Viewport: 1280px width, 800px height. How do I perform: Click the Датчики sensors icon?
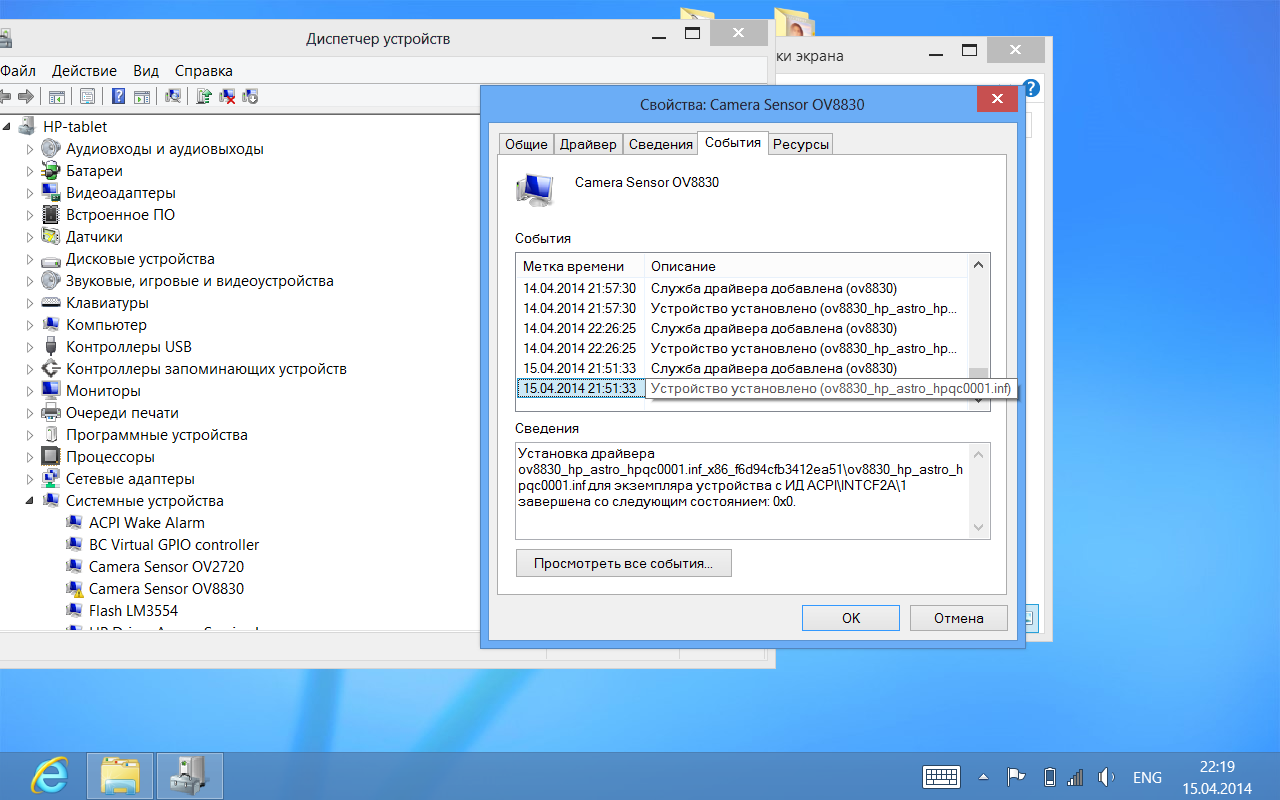coord(51,237)
